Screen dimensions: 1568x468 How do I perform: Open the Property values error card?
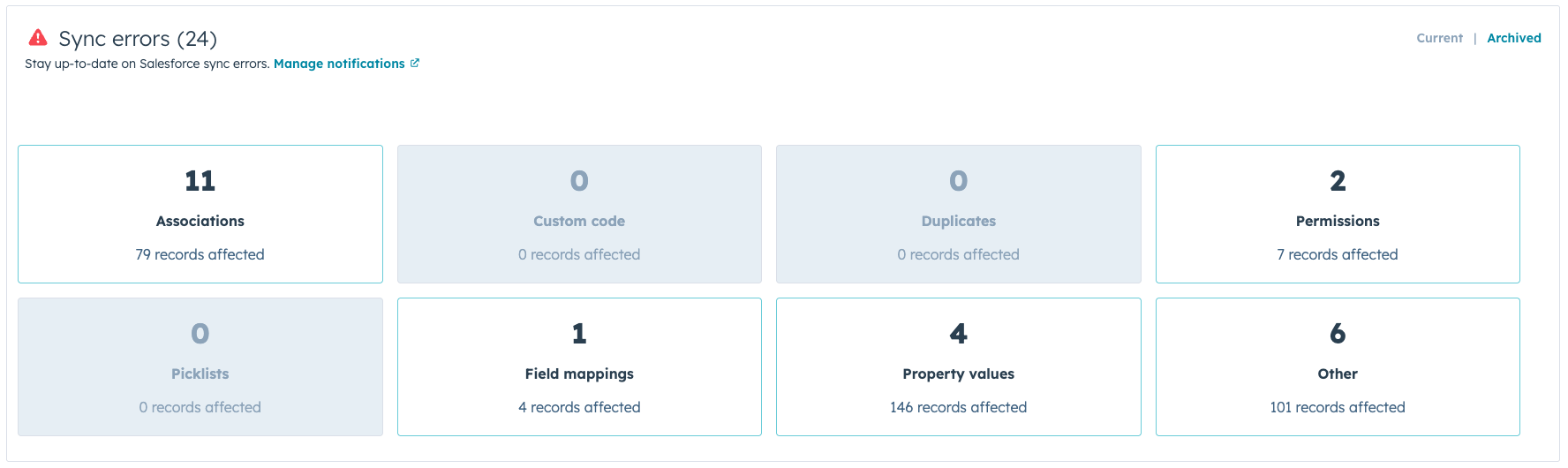(958, 366)
